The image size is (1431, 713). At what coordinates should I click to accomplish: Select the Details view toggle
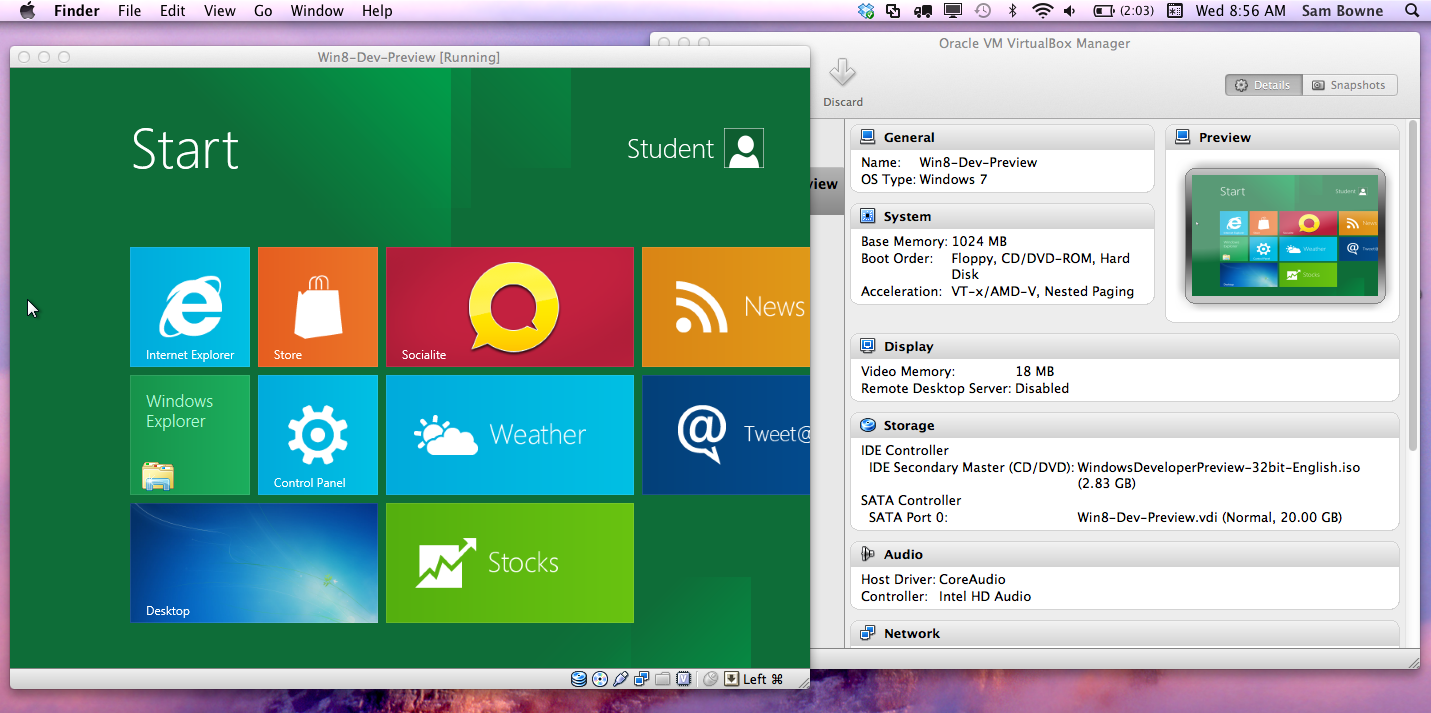pyautogui.click(x=1263, y=85)
